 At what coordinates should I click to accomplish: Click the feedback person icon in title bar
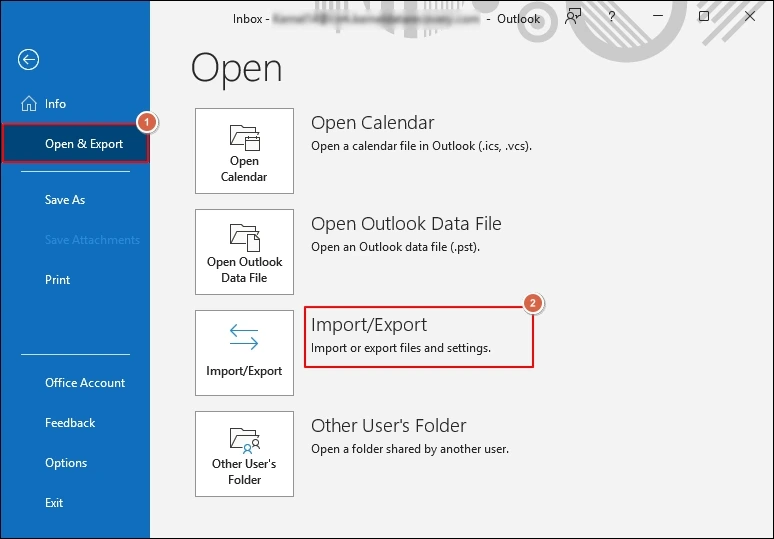click(573, 17)
